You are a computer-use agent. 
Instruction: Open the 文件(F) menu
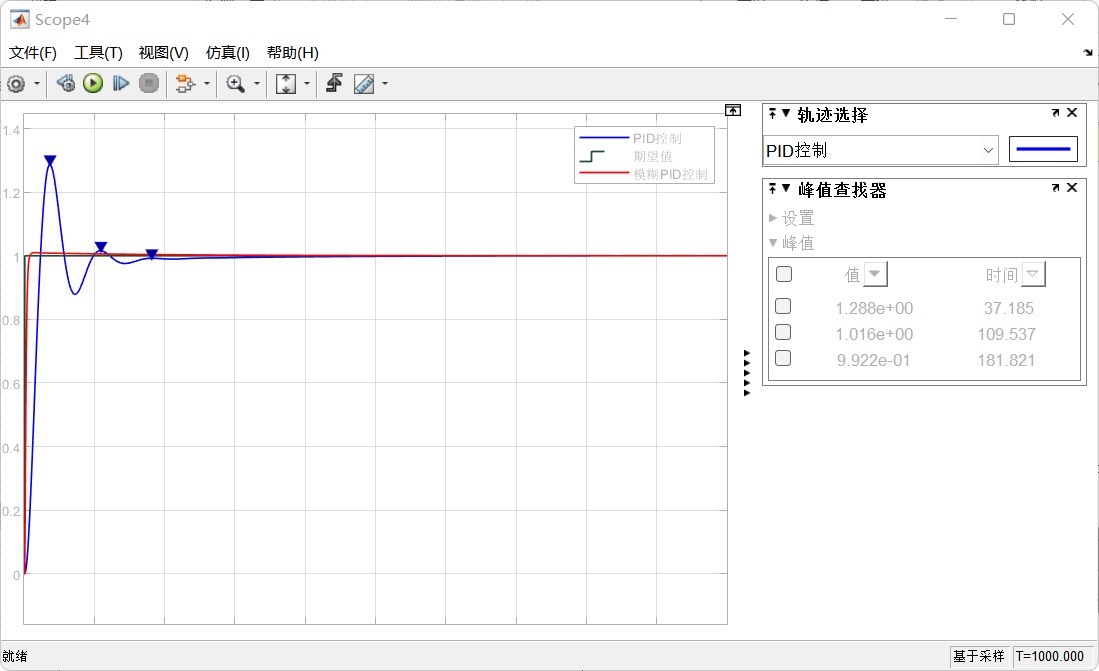(x=32, y=53)
